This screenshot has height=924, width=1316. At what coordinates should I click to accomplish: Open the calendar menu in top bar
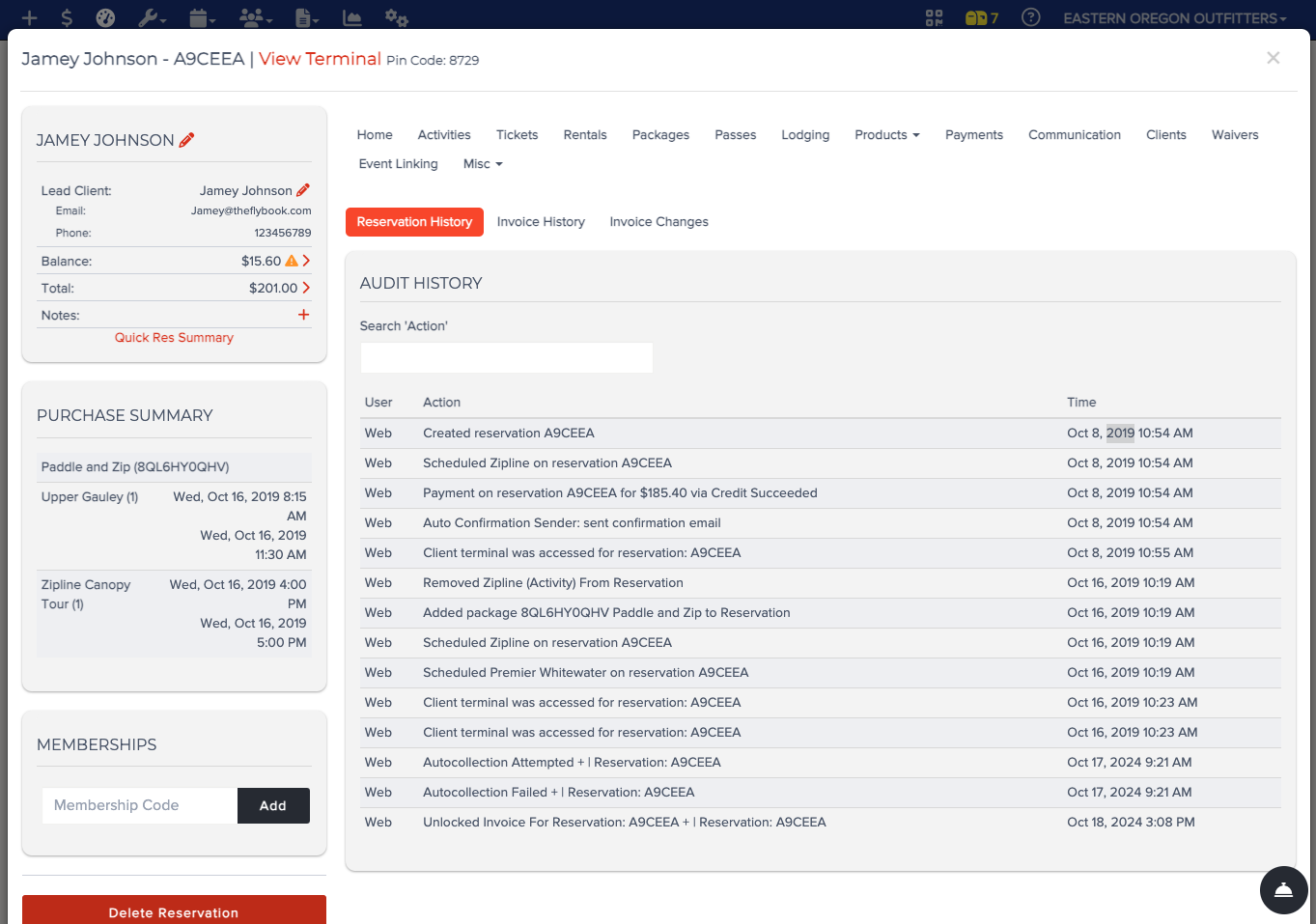(202, 17)
